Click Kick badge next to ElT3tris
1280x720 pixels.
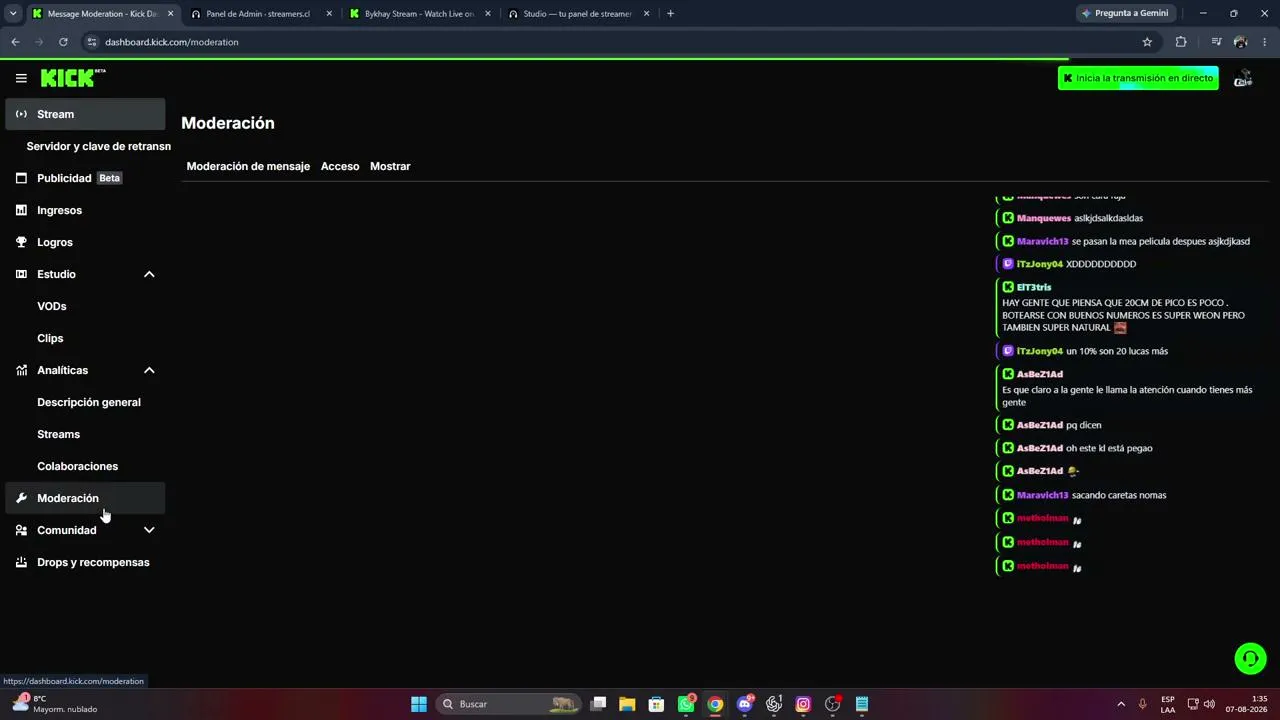pyautogui.click(x=1008, y=287)
